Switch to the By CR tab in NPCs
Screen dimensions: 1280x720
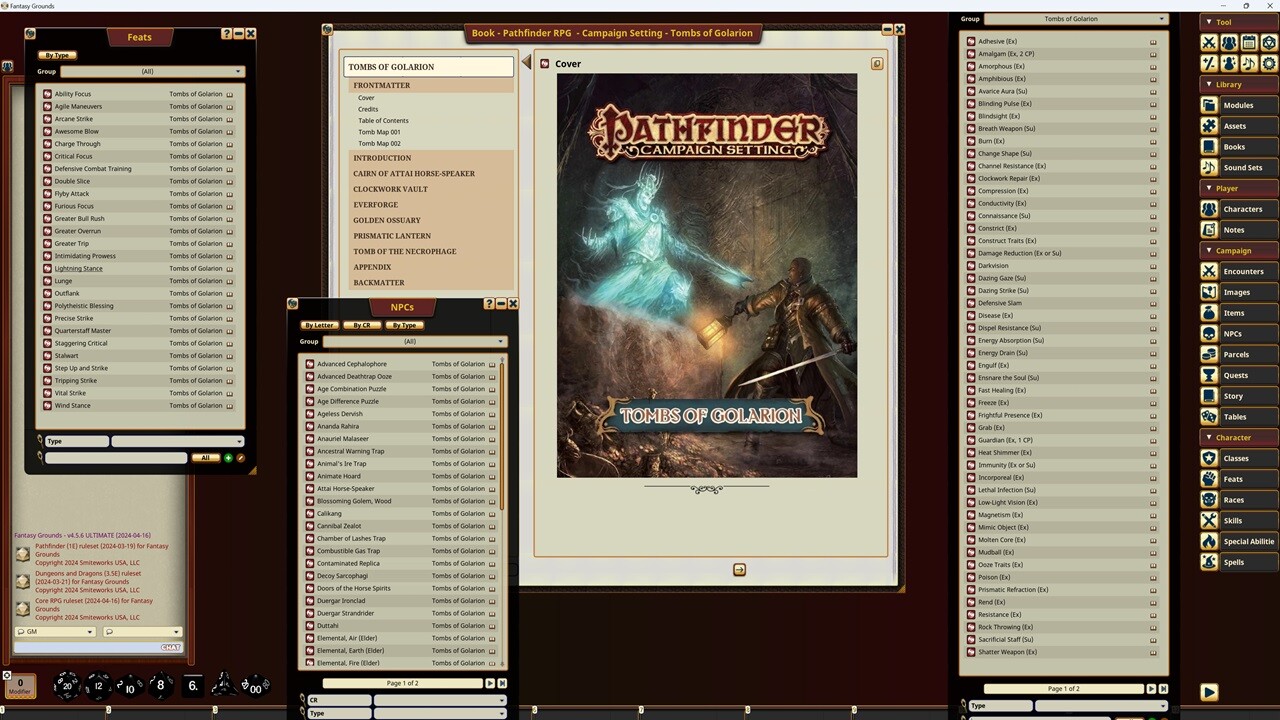pos(361,325)
